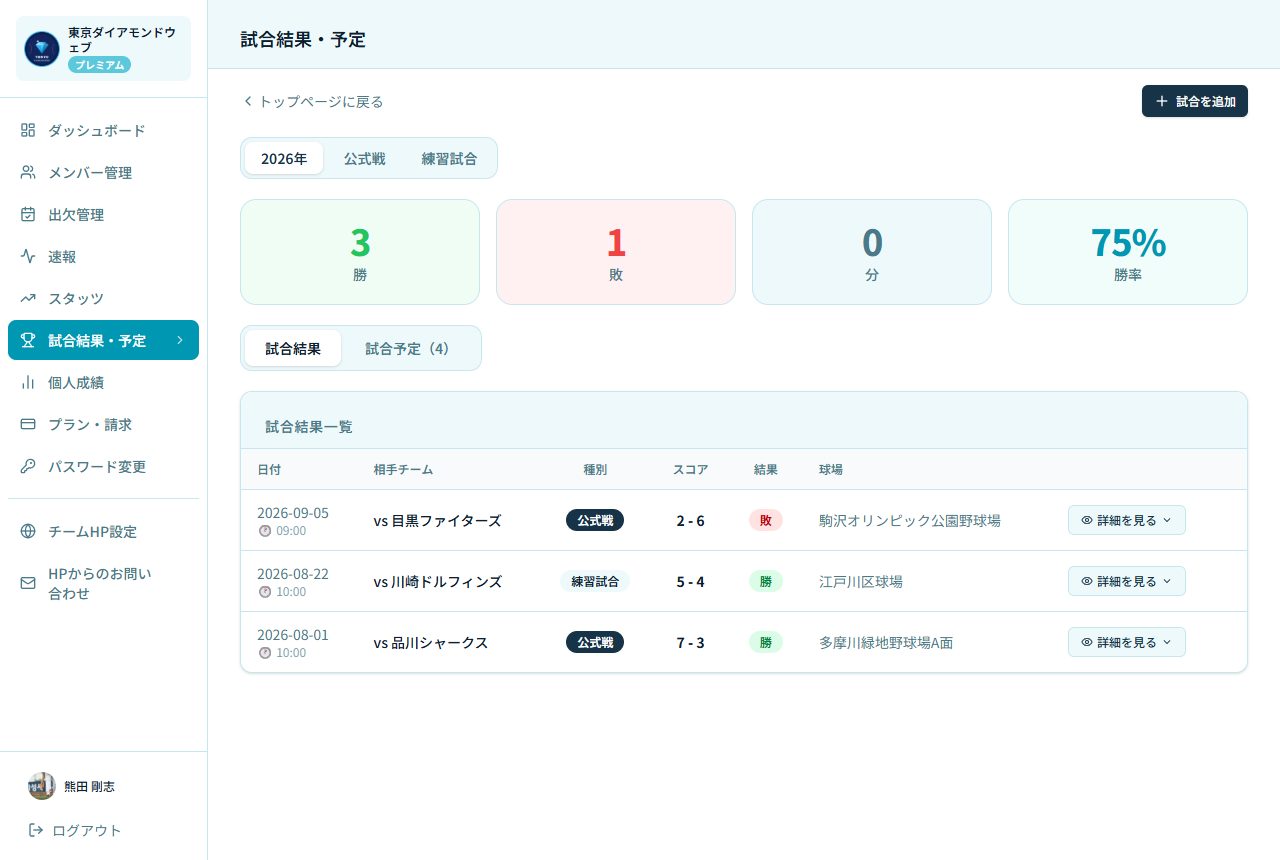Click the 練習試合 badge in the table
The width and height of the screenshot is (1280, 860).
(595, 581)
